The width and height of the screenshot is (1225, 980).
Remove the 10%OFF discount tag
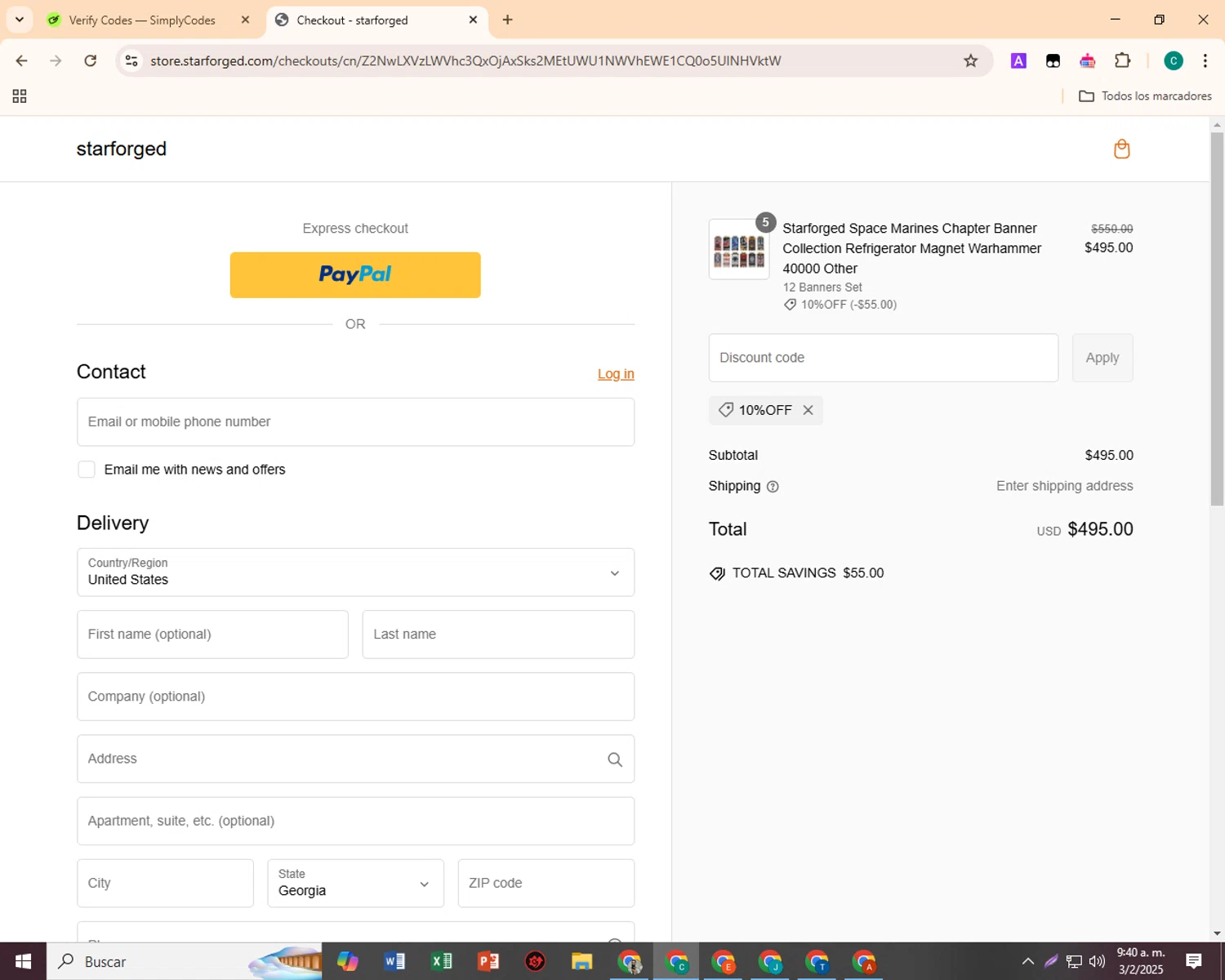808,410
